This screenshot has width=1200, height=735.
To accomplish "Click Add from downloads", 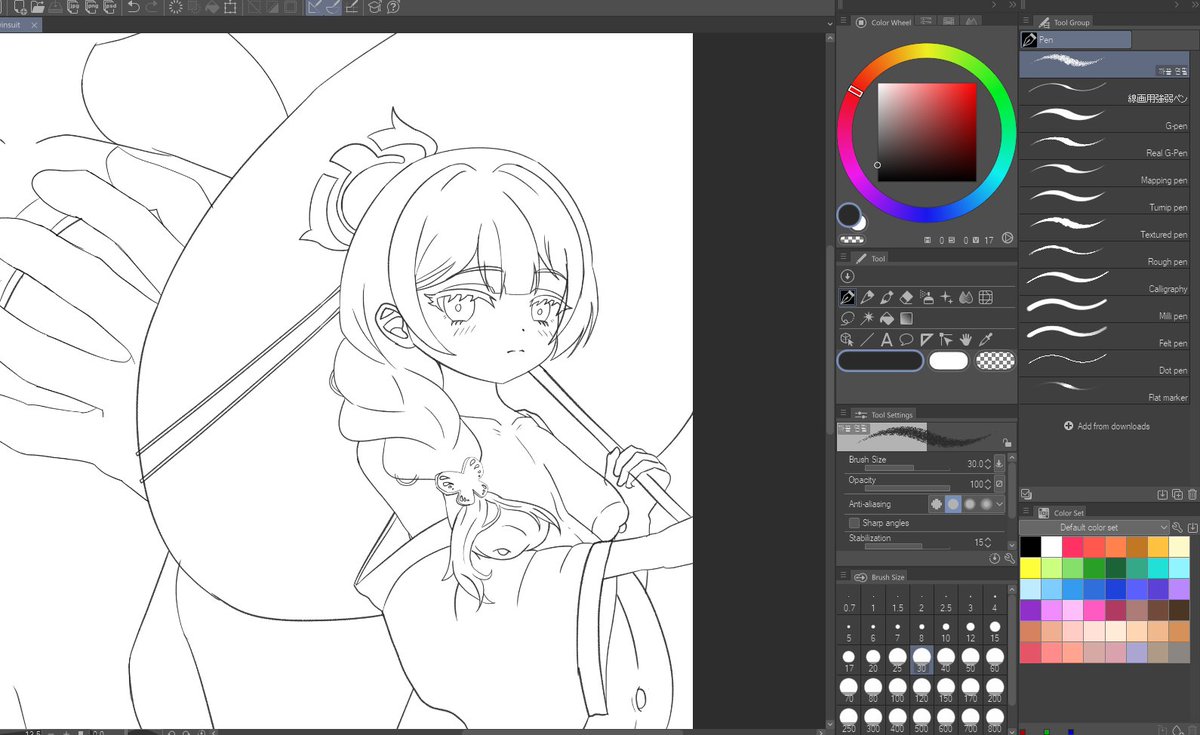I will pos(1107,426).
